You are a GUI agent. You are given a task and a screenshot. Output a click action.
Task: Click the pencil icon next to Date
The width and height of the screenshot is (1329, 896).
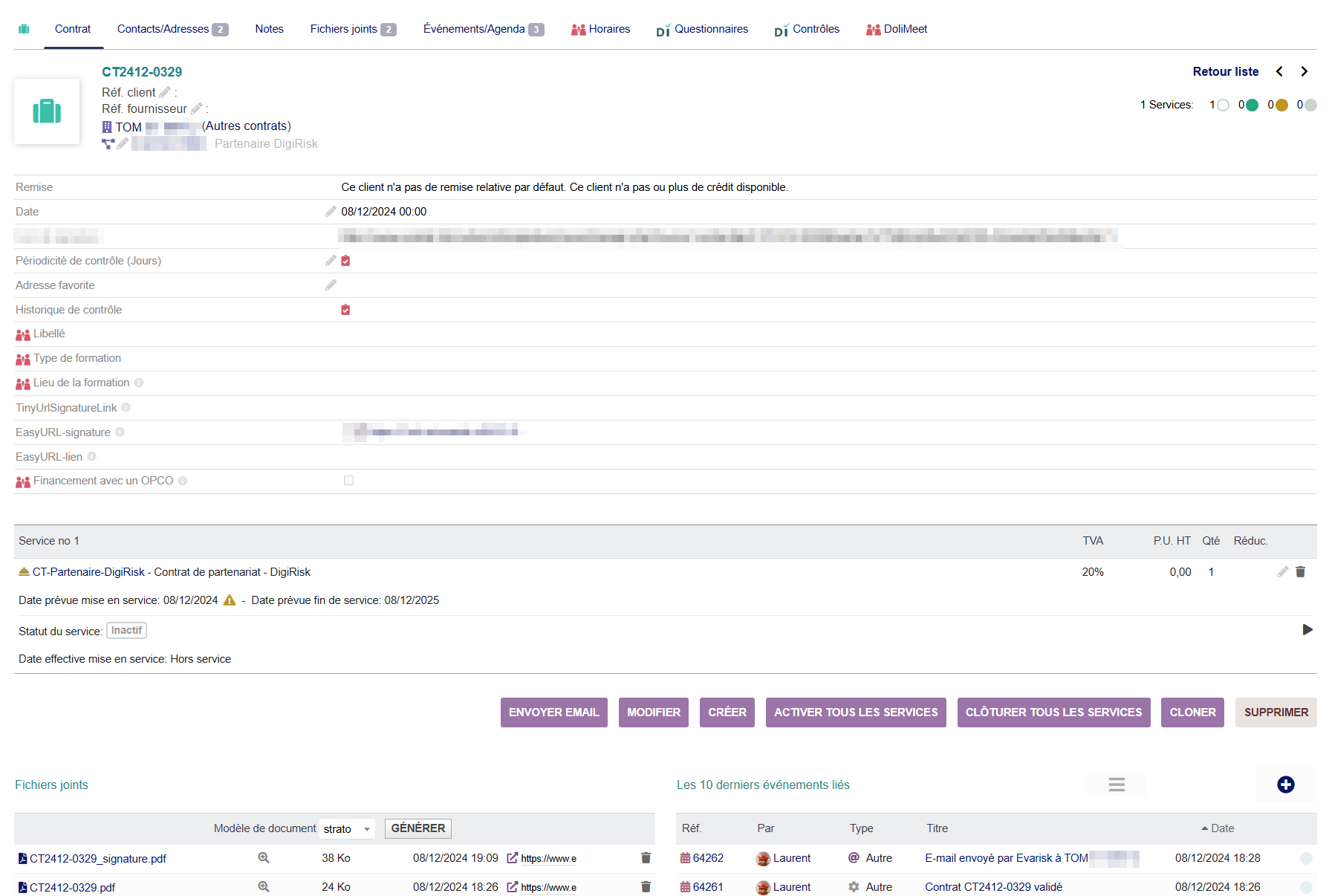[x=331, y=212]
